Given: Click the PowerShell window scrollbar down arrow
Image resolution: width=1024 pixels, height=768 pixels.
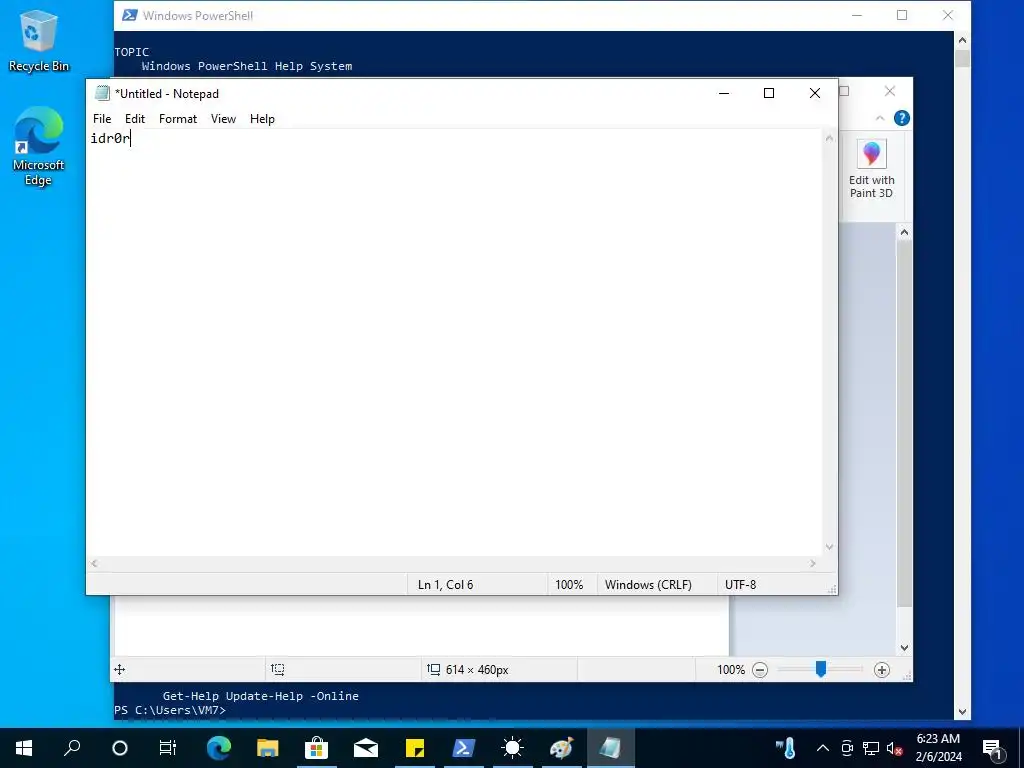Looking at the screenshot, I should coord(962,712).
